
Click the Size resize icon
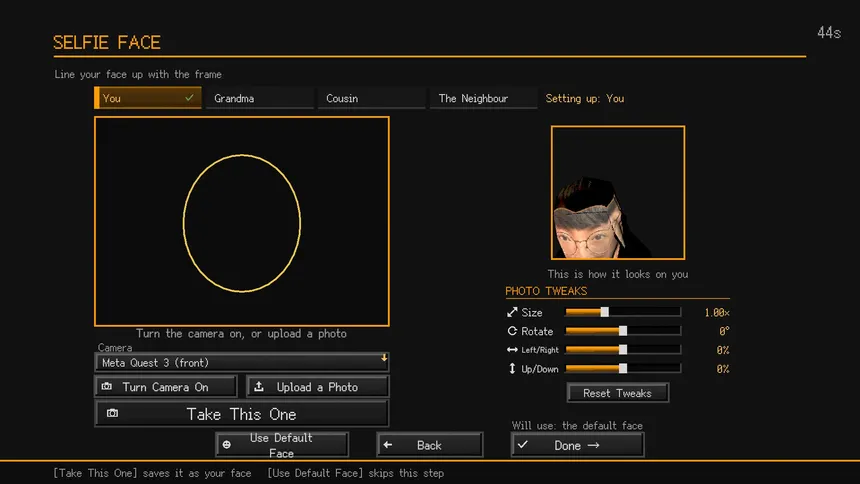[512, 312]
